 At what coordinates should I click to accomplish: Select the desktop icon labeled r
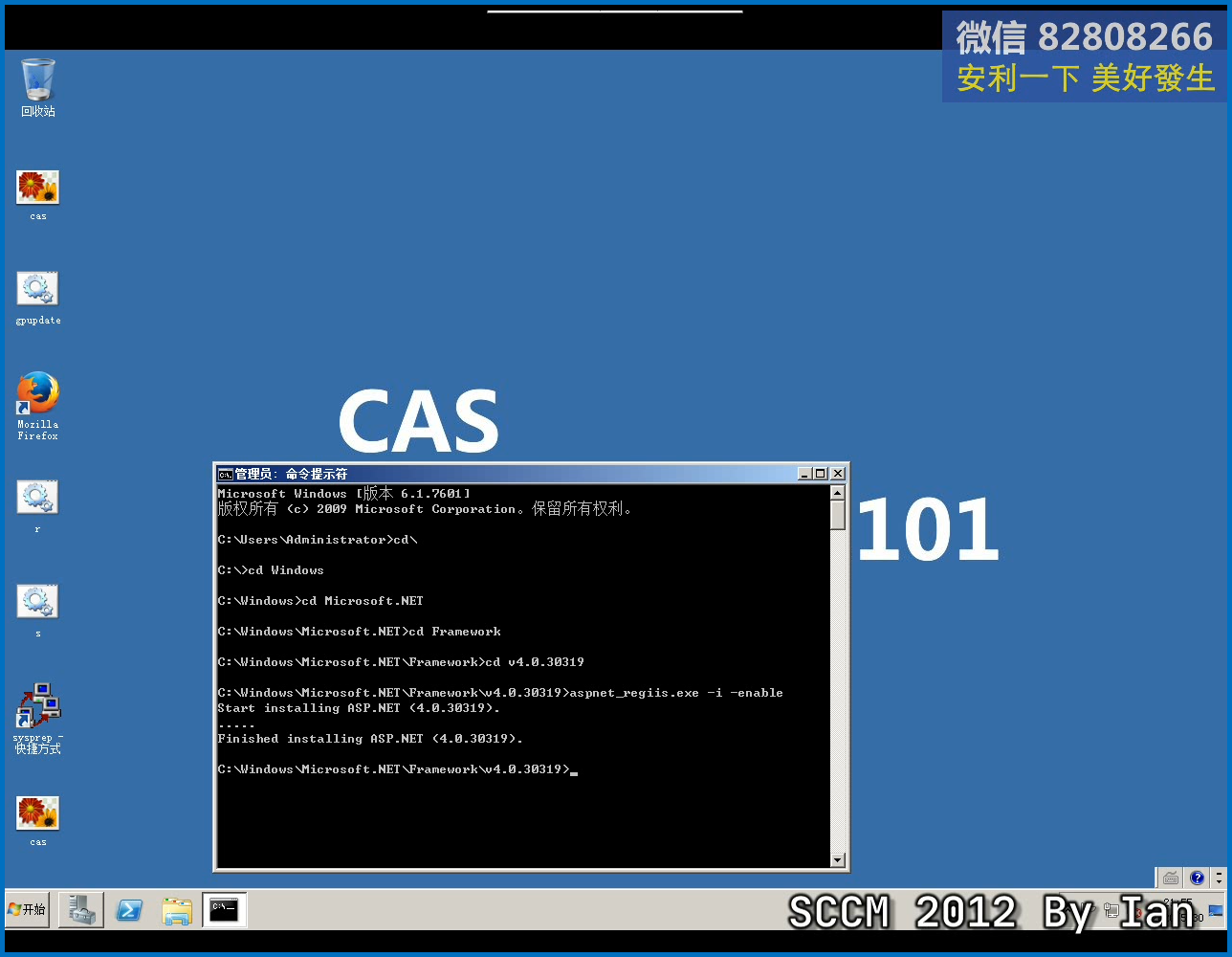tap(38, 506)
